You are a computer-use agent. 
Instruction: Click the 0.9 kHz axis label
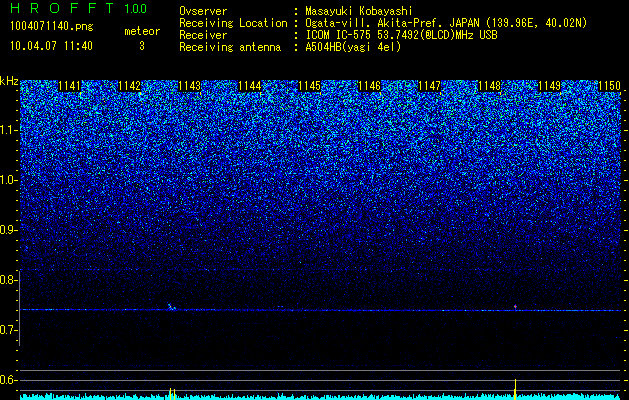coord(7,230)
